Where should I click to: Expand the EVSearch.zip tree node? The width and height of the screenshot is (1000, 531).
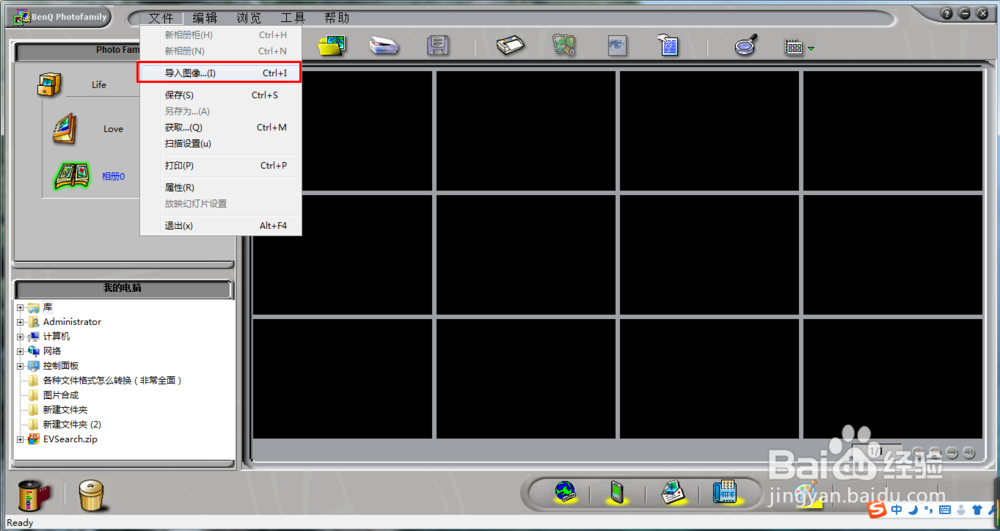[x=20, y=439]
